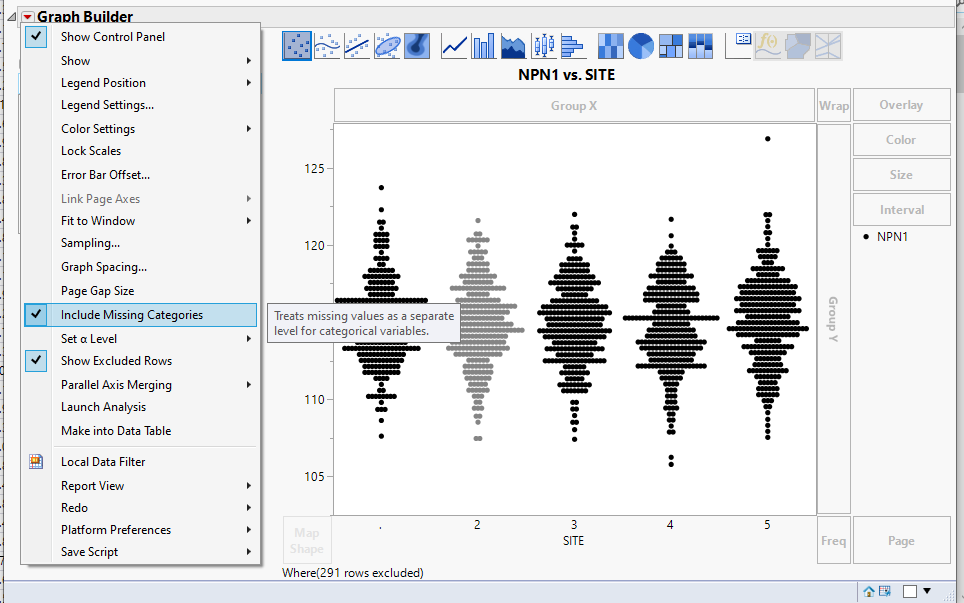Select the Mosaic plot icon
Viewport: 964px width, 603px height.
(700, 46)
